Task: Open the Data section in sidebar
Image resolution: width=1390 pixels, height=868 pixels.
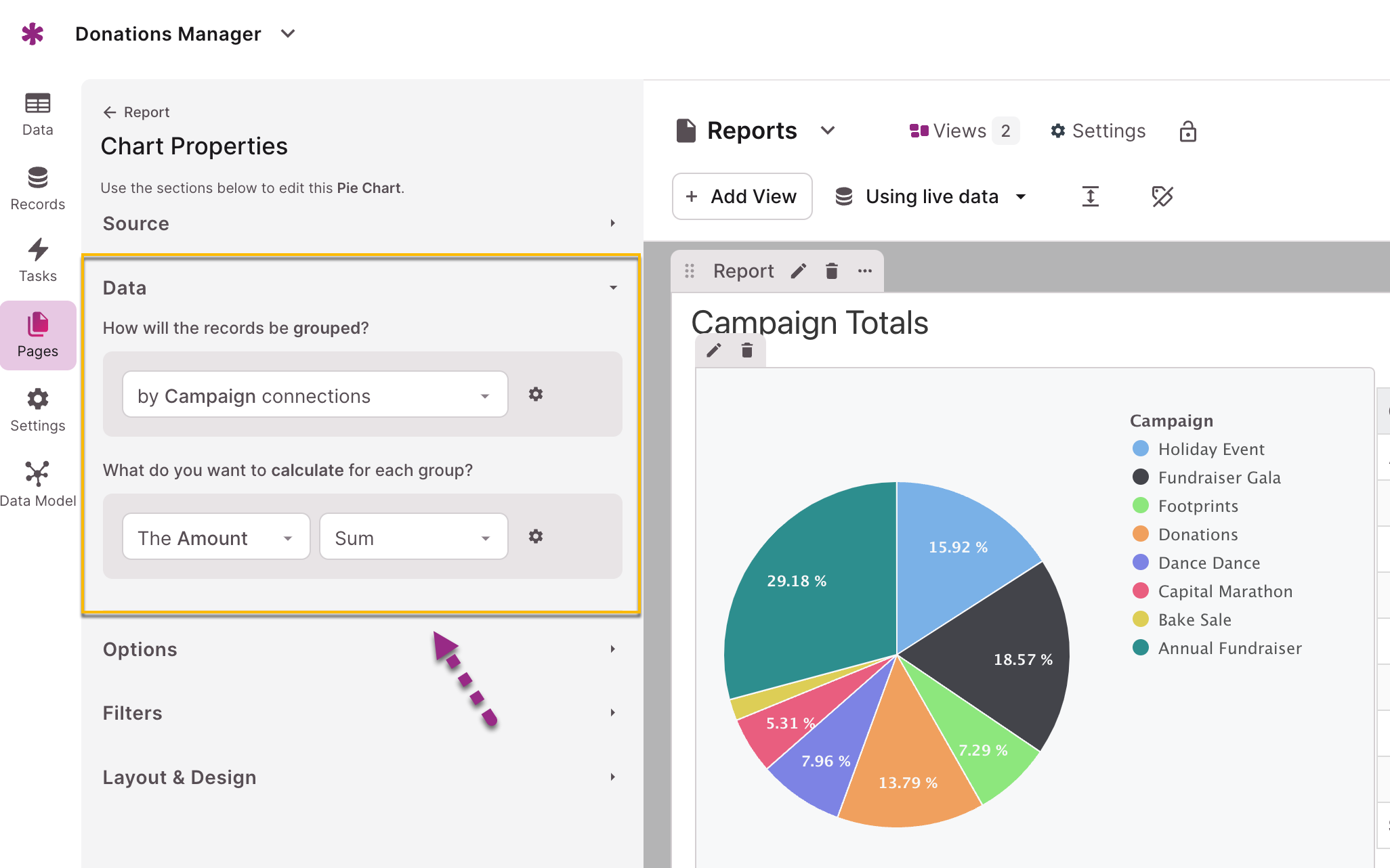Action: coord(37,114)
